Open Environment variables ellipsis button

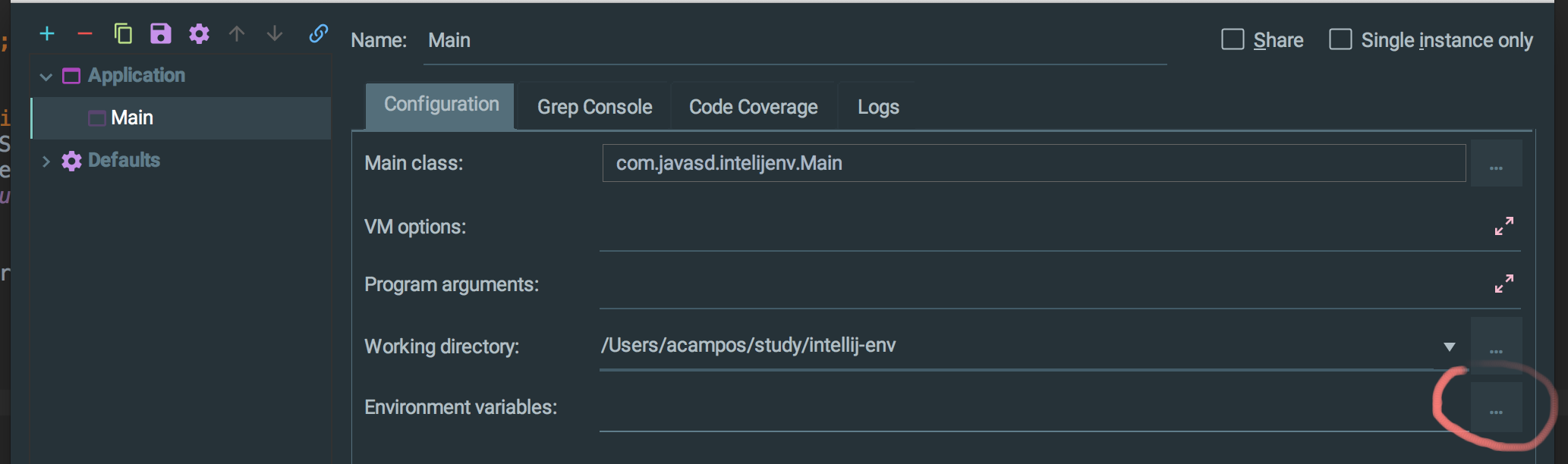click(1496, 409)
